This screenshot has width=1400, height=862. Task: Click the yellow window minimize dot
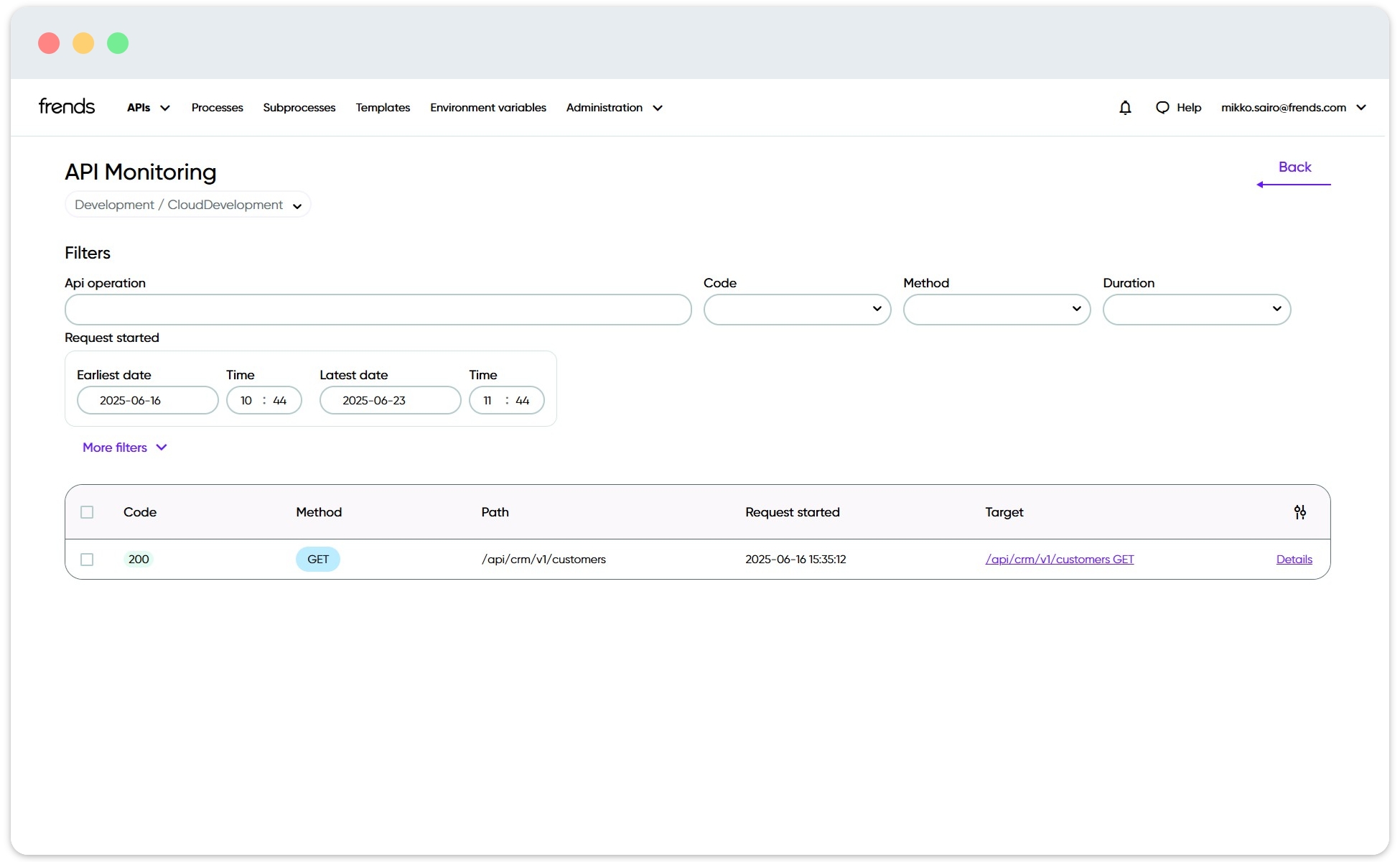tap(83, 43)
